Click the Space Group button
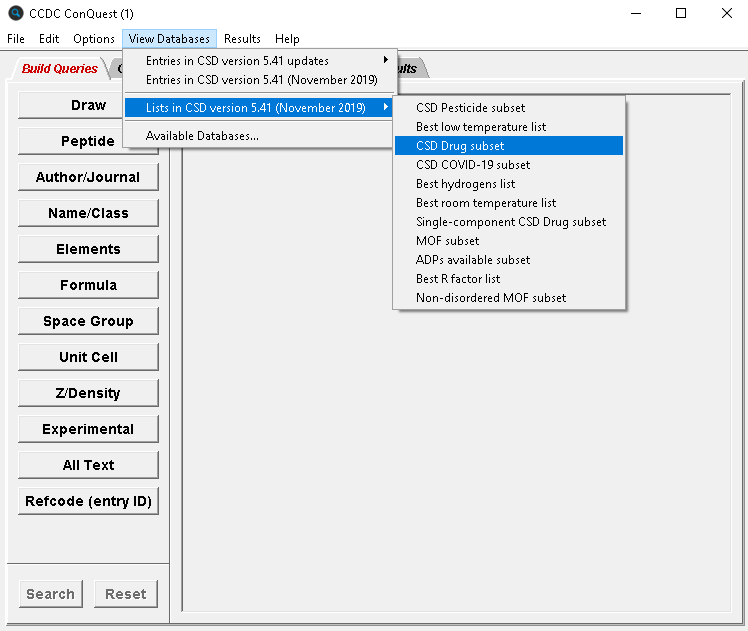This screenshot has width=748, height=631. pos(88,322)
